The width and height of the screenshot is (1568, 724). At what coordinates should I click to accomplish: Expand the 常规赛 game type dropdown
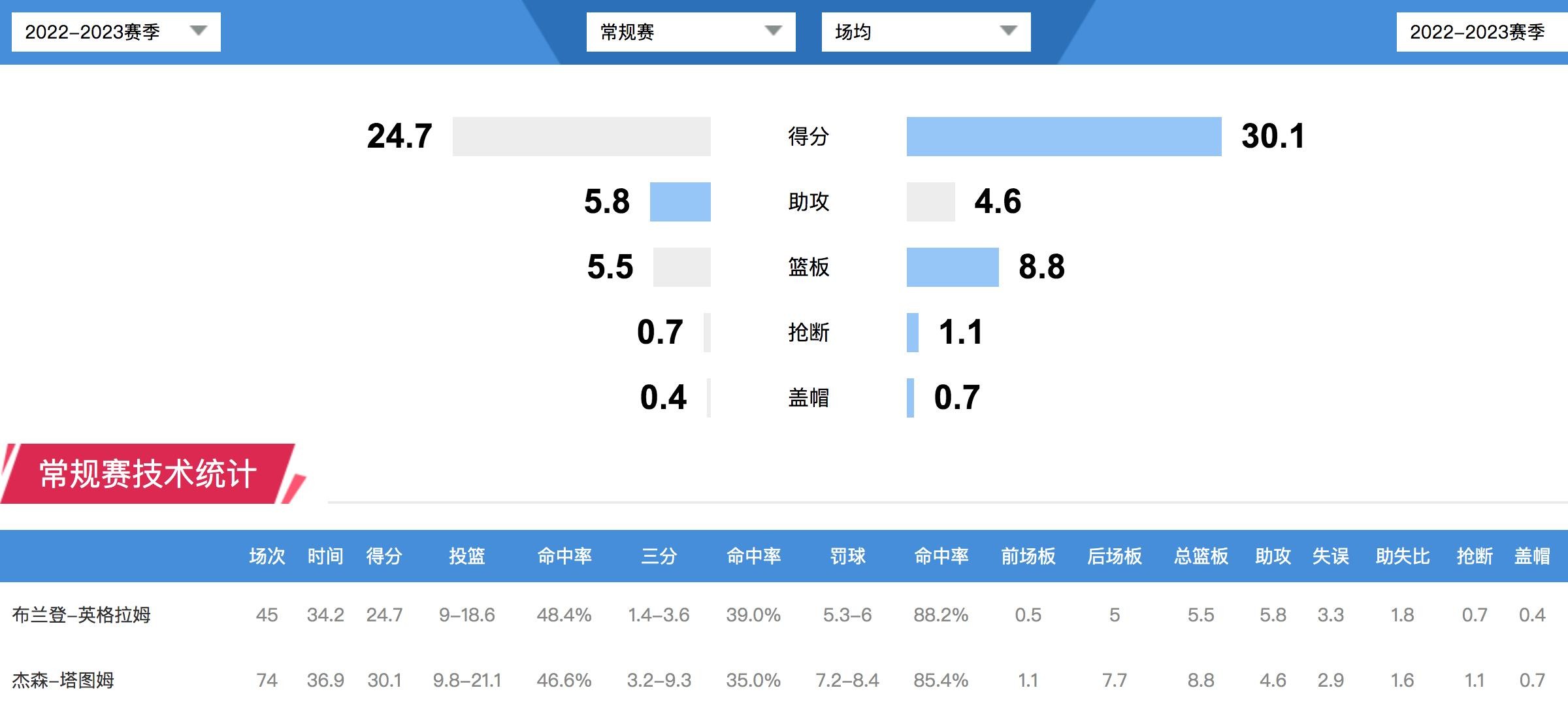click(690, 32)
